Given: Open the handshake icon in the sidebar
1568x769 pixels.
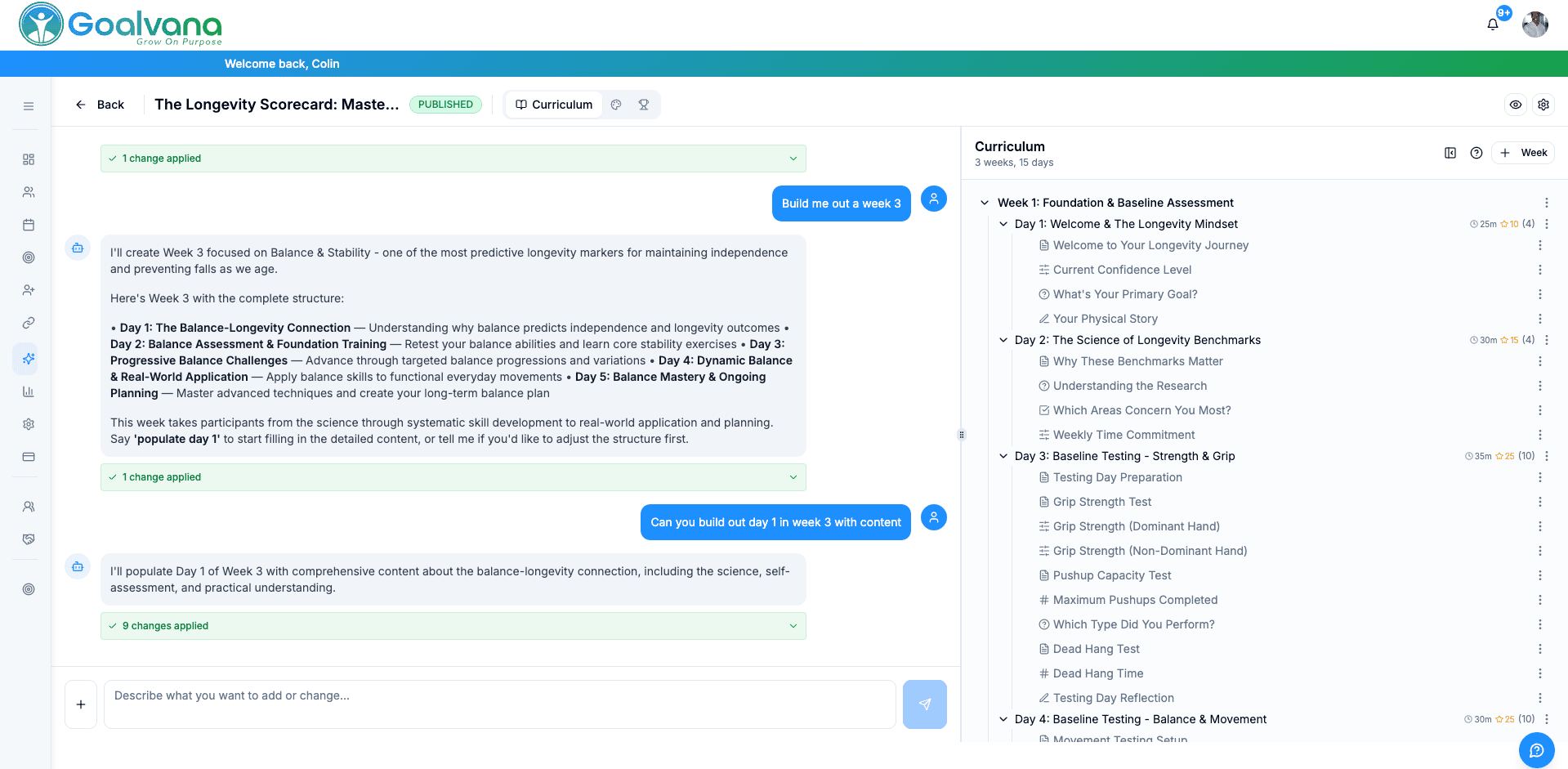Looking at the screenshot, I should (x=28, y=539).
